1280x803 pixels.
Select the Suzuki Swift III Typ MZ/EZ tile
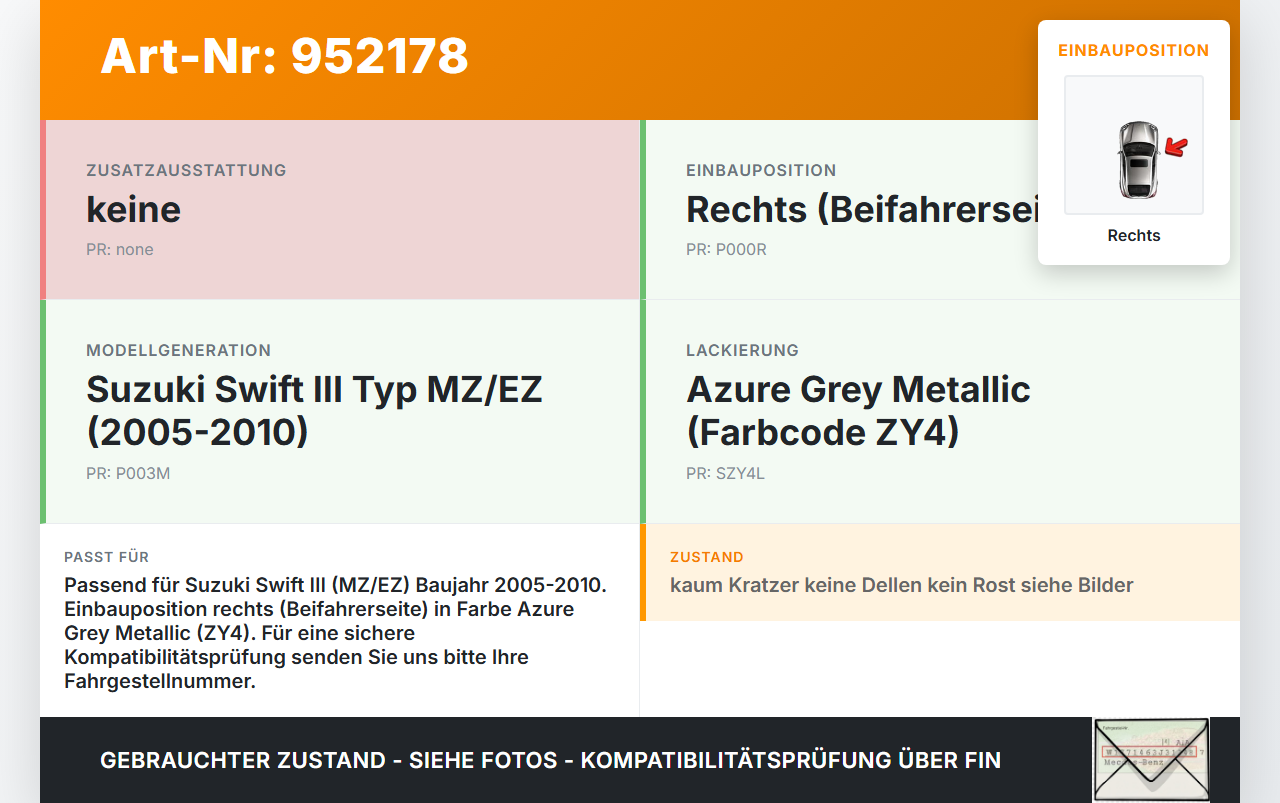pyautogui.click(x=340, y=412)
